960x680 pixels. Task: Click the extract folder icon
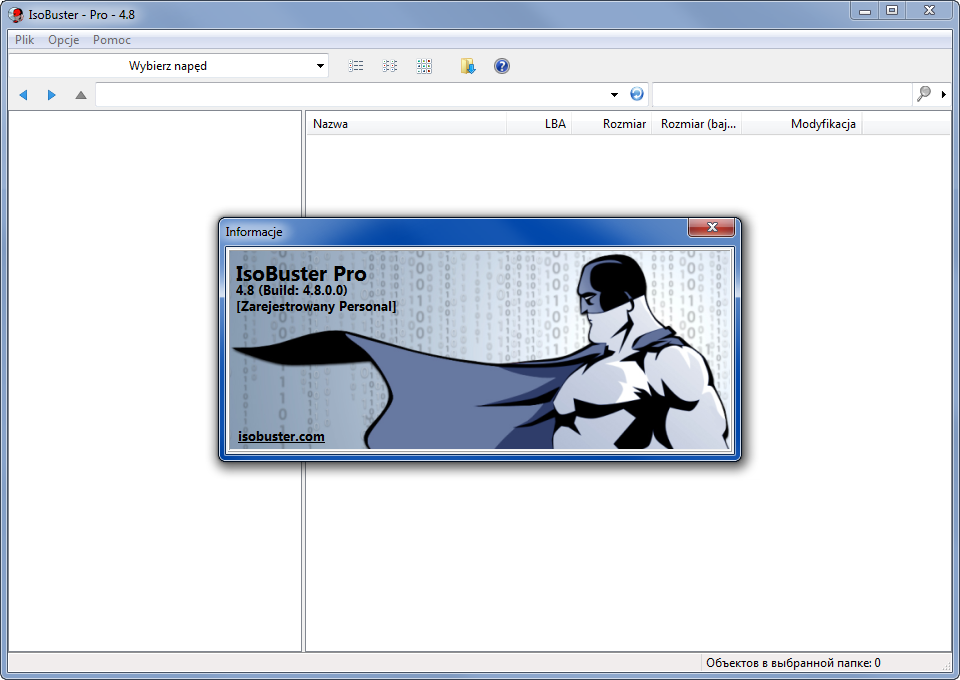tap(468, 66)
